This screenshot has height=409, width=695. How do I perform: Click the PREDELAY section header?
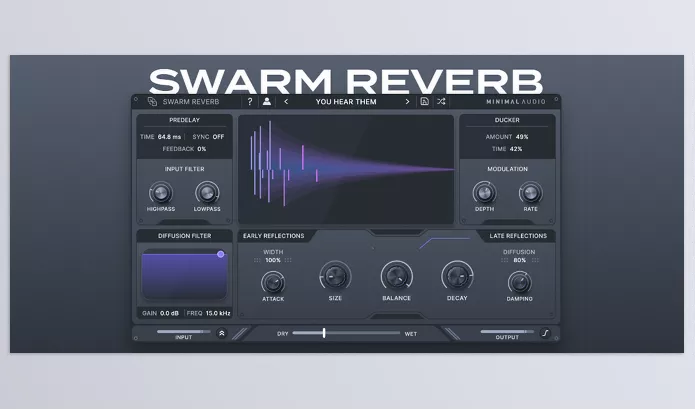pos(184,120)
